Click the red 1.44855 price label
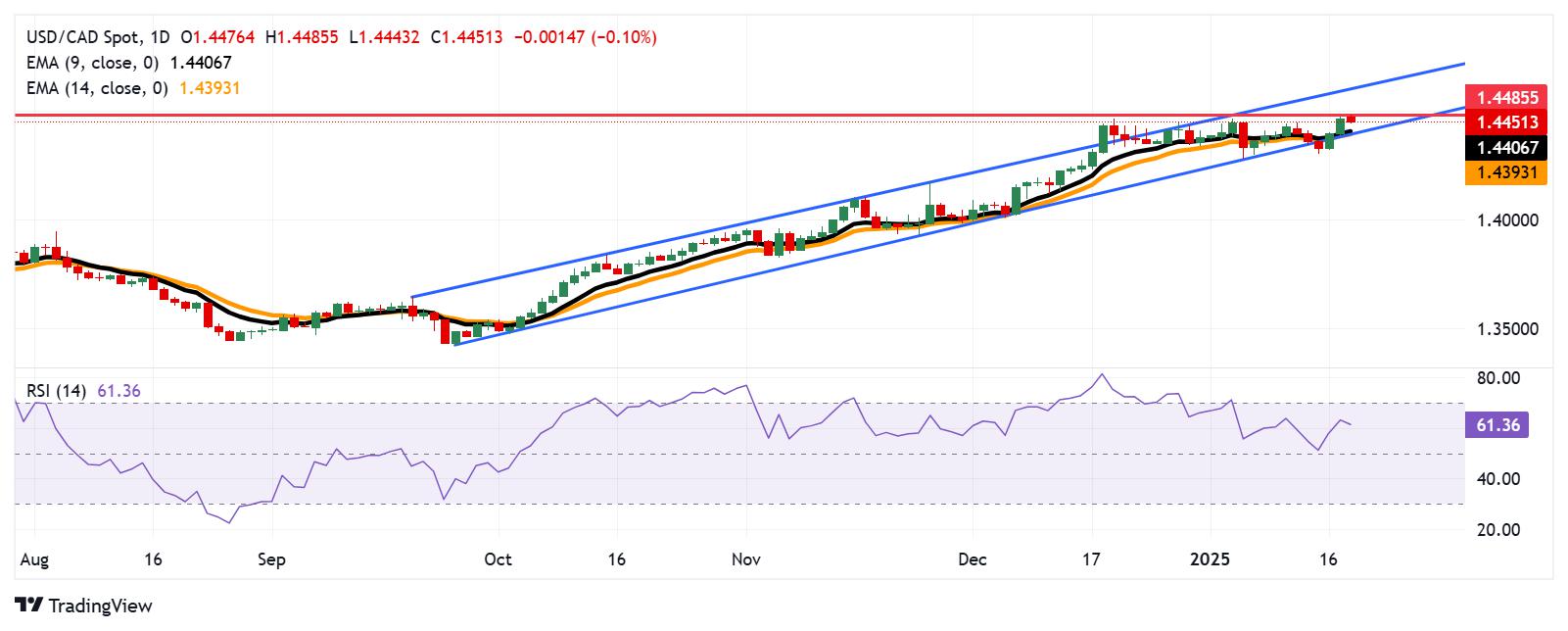1568x631 pixels. coord(1508,98)
